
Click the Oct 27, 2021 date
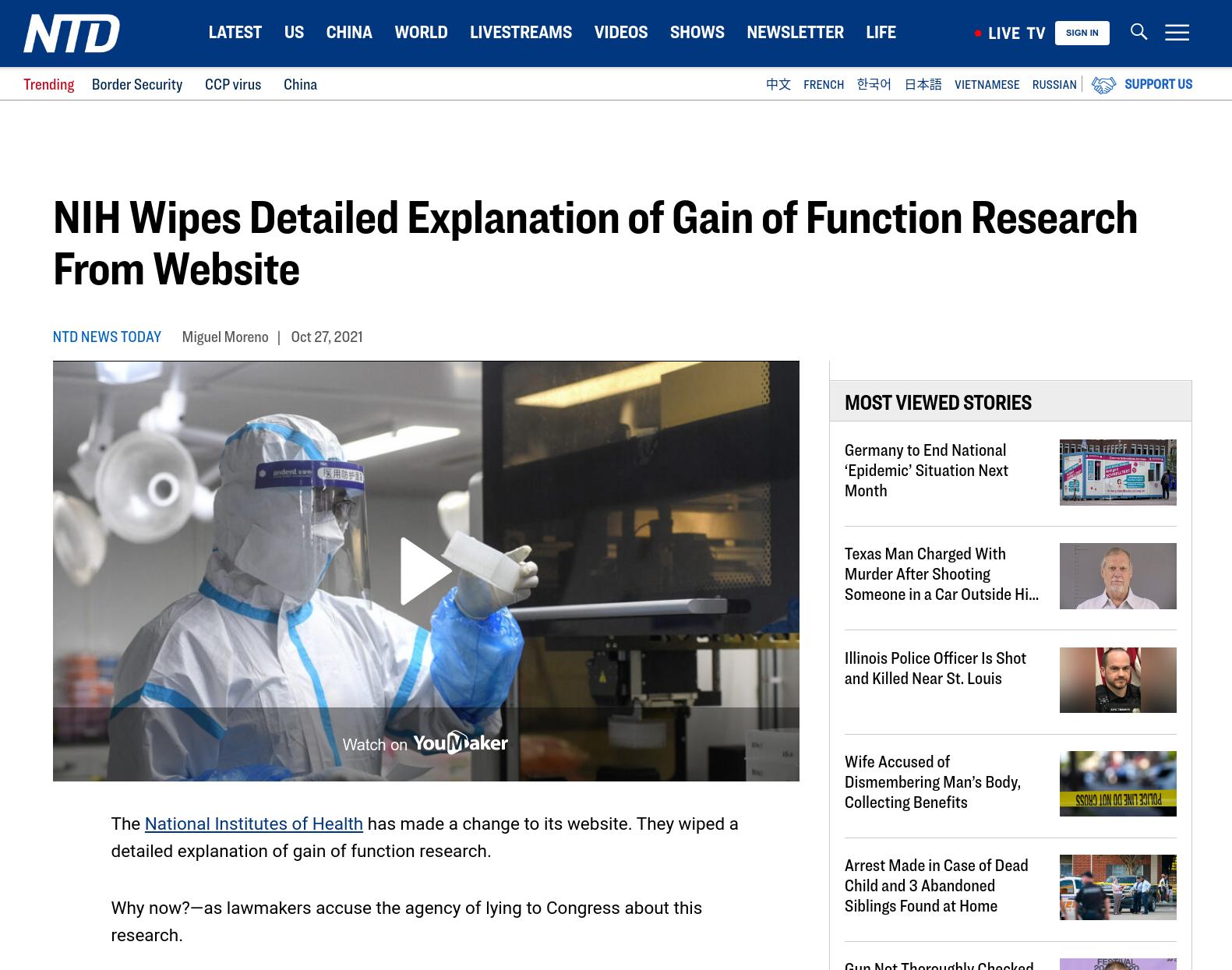coord(327,337)
